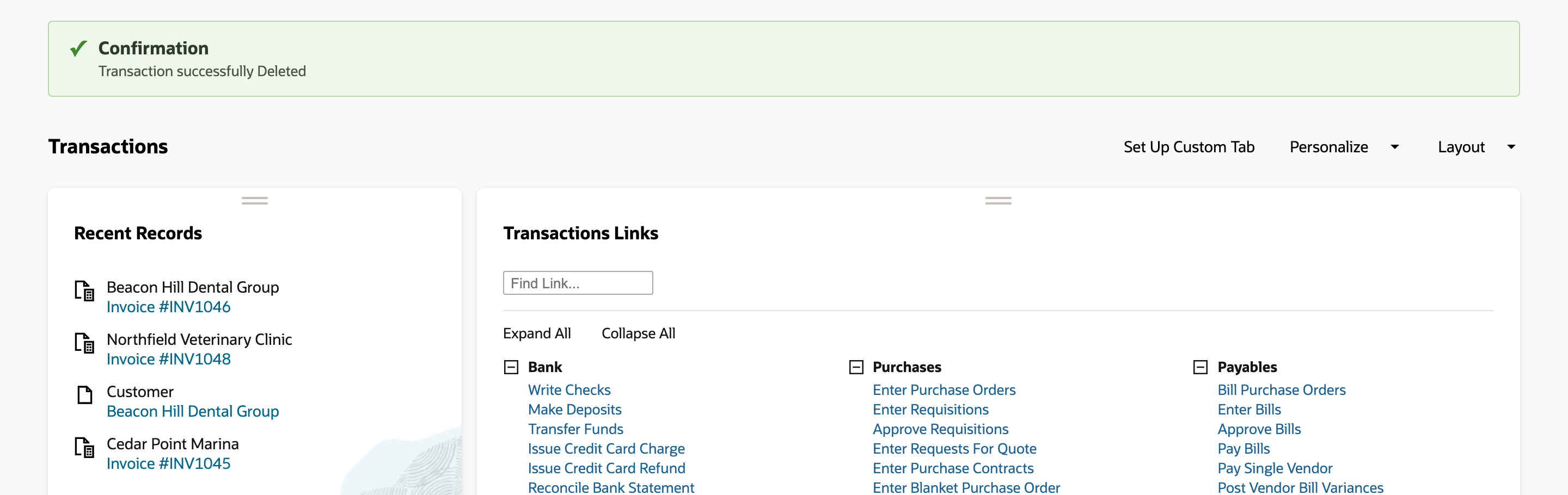This screenshot has width=1568, height=495.
Task: Open Make Deposits link
Action: (574, 409)
